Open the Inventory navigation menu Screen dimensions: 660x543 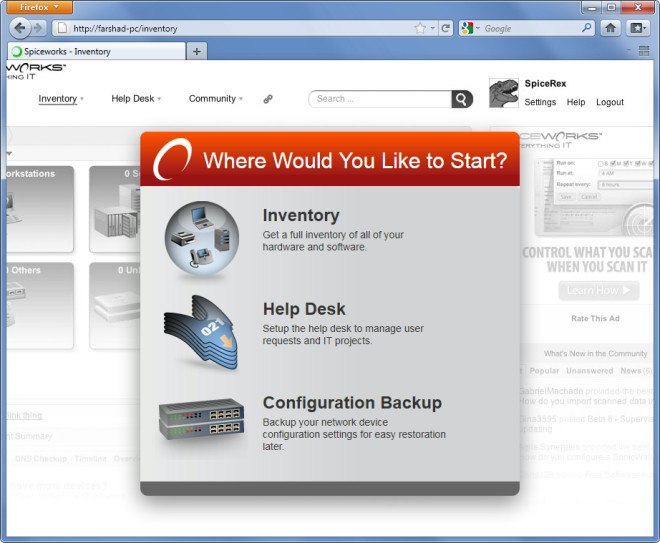[61, 98]
